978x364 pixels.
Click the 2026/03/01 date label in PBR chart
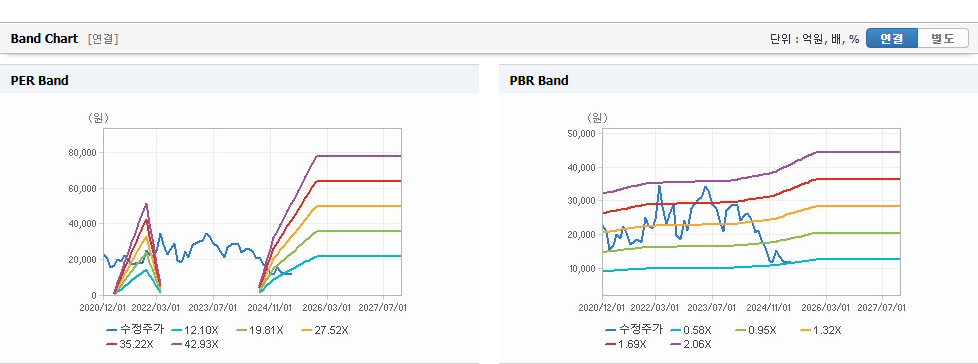pos(825,307)
